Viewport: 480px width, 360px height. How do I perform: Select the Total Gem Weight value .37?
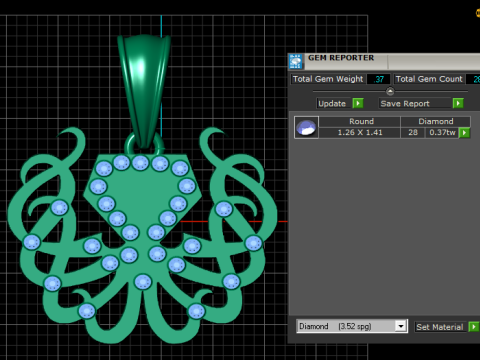[378, 79]
